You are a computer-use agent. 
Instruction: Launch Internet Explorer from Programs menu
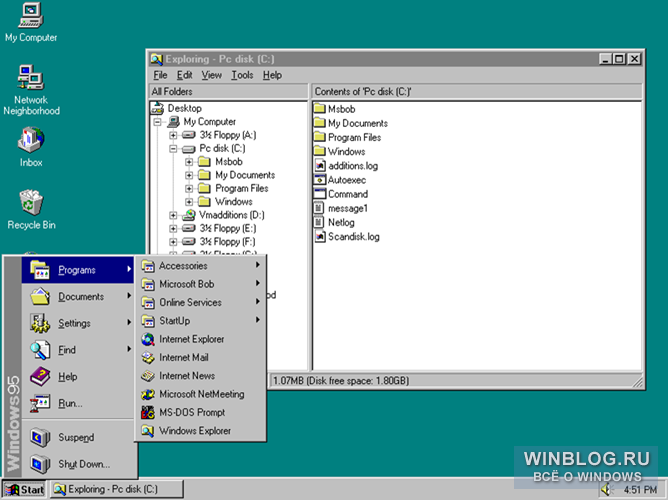pos(201,339)
